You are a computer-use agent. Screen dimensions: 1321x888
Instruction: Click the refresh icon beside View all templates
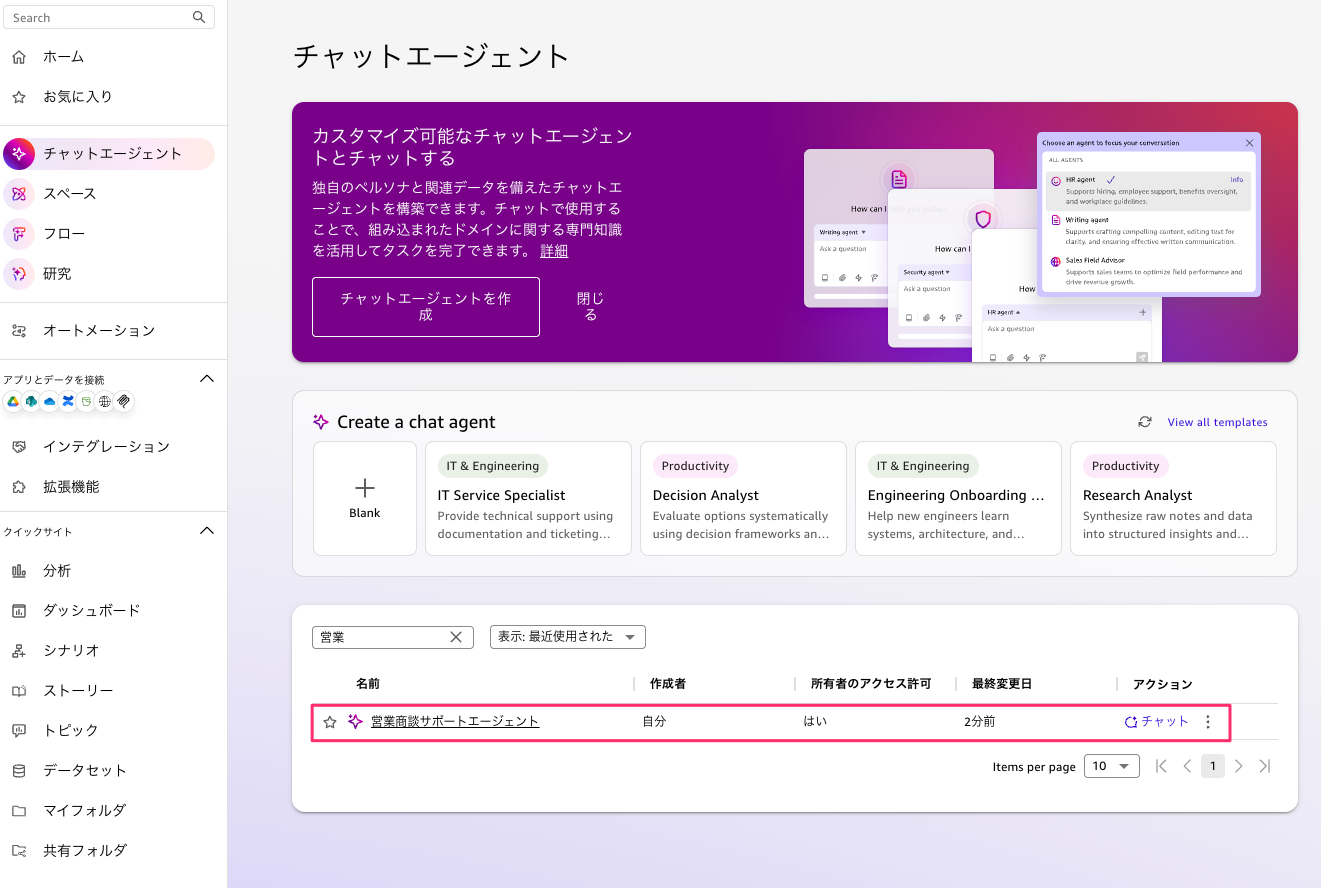pos(1145,421)
